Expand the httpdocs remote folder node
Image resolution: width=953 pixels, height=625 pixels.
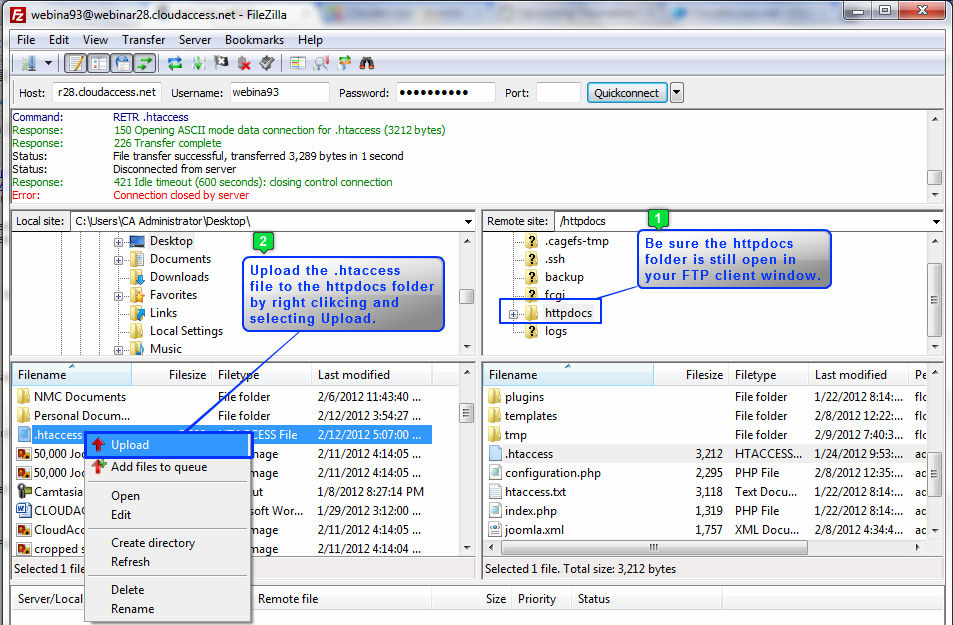point(514,314)
